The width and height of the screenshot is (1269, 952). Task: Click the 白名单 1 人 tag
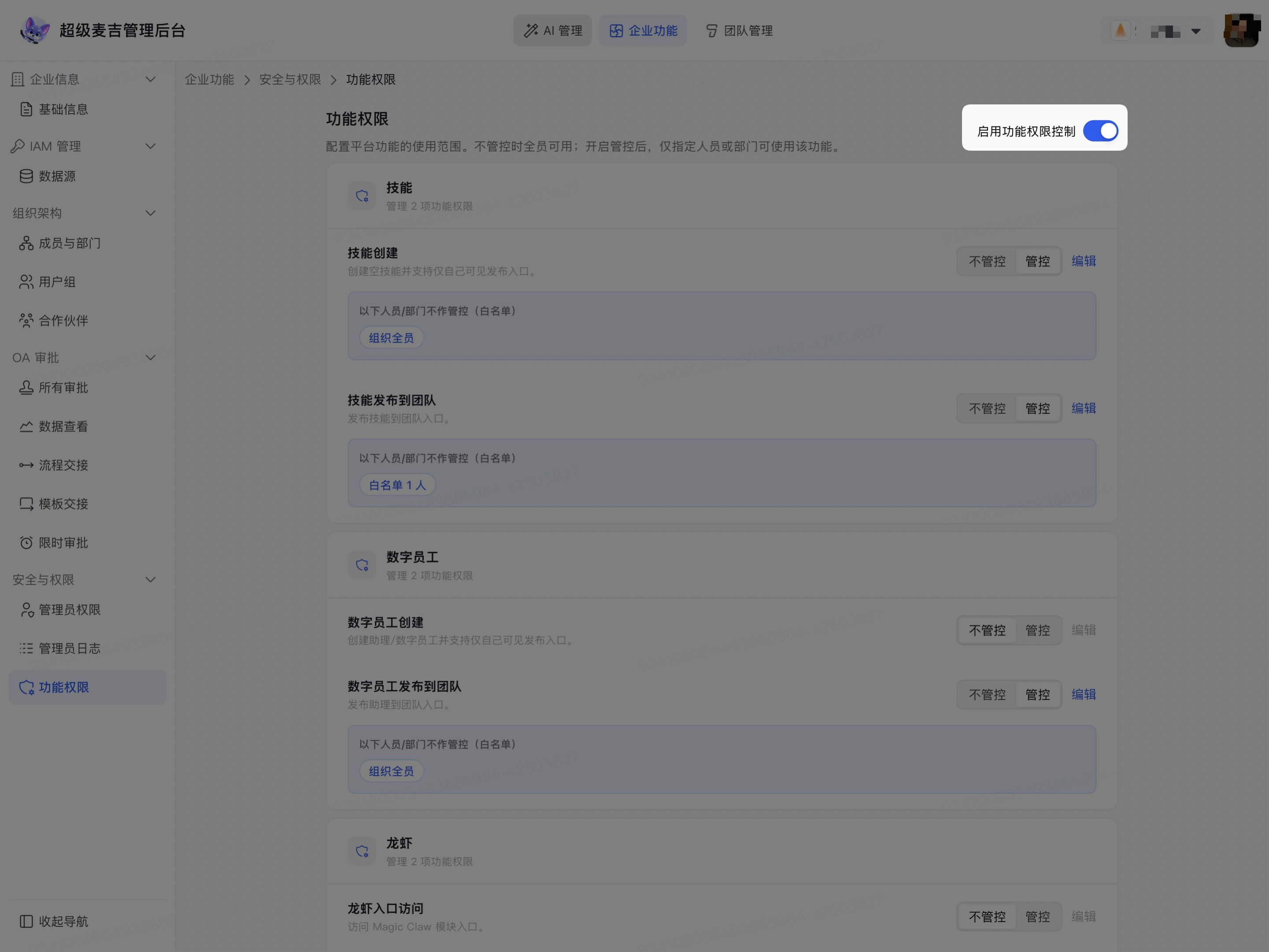pos(397,485)
